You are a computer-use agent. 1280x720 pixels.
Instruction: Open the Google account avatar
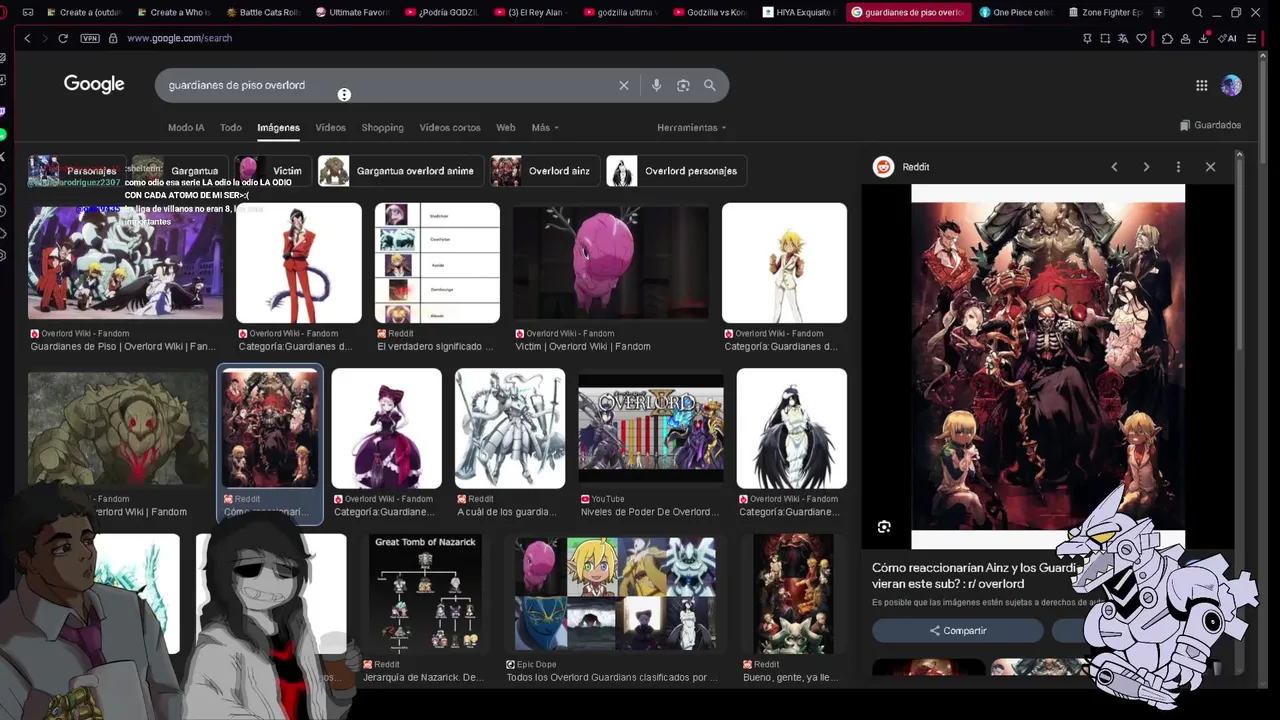1231,85
